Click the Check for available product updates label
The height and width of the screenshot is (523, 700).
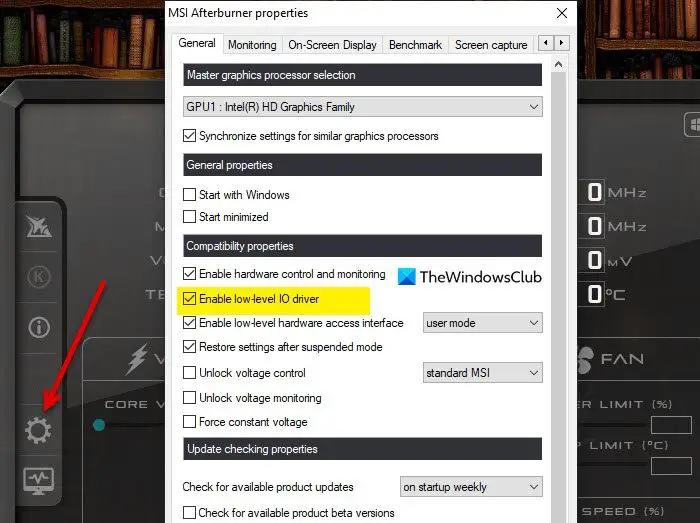(268, 487)
